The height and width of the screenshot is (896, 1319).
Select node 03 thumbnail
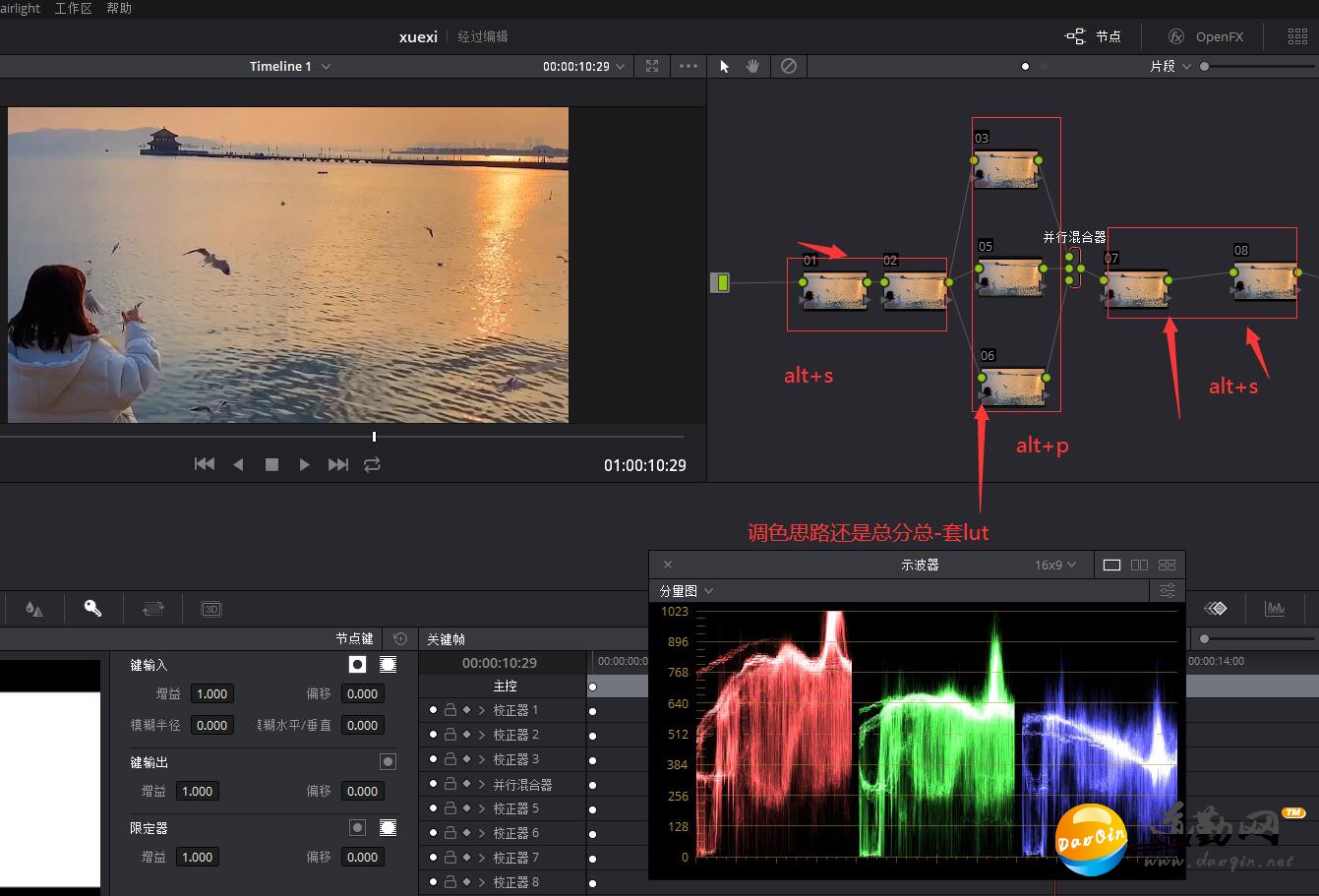click(1006, 167)
